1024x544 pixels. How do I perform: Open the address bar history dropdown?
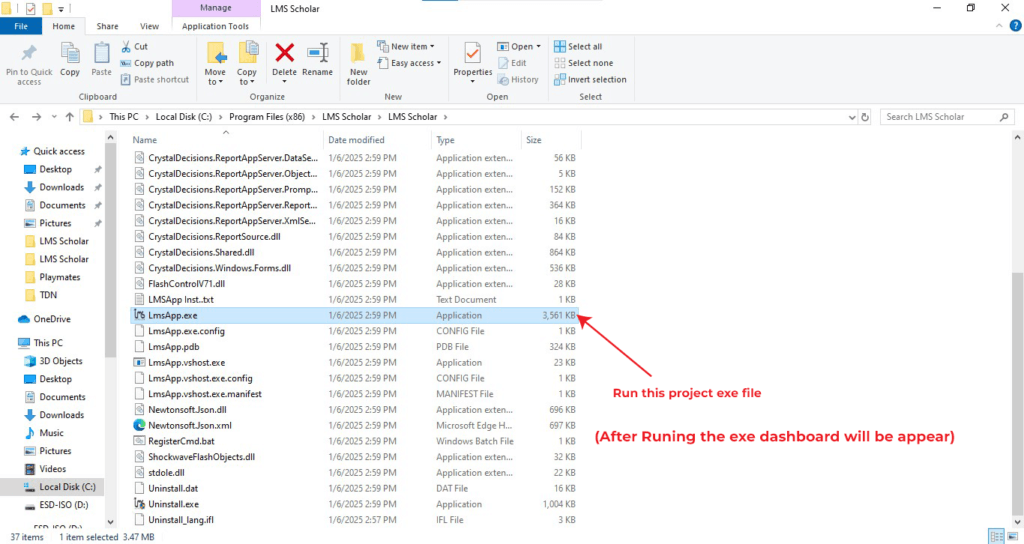pos(852,117)
